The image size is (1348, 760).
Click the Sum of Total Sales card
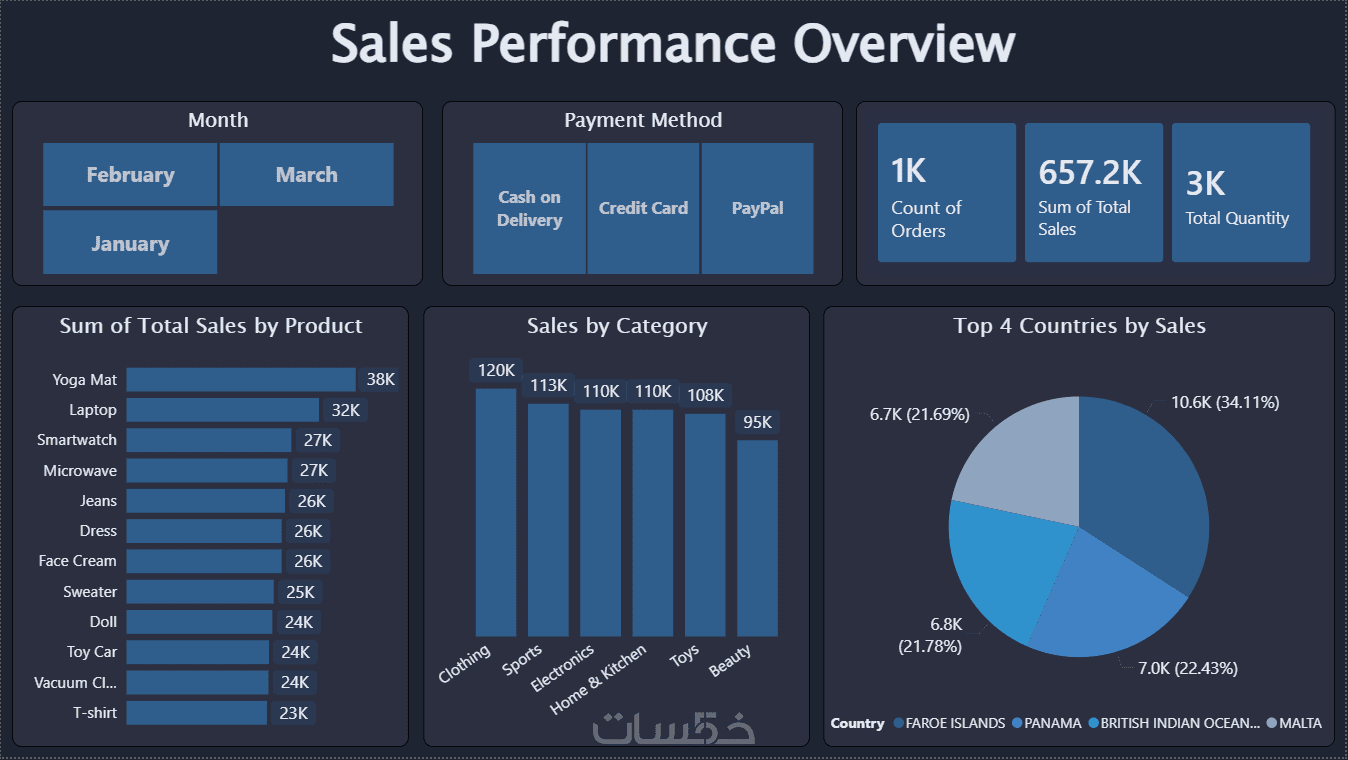1094,193
